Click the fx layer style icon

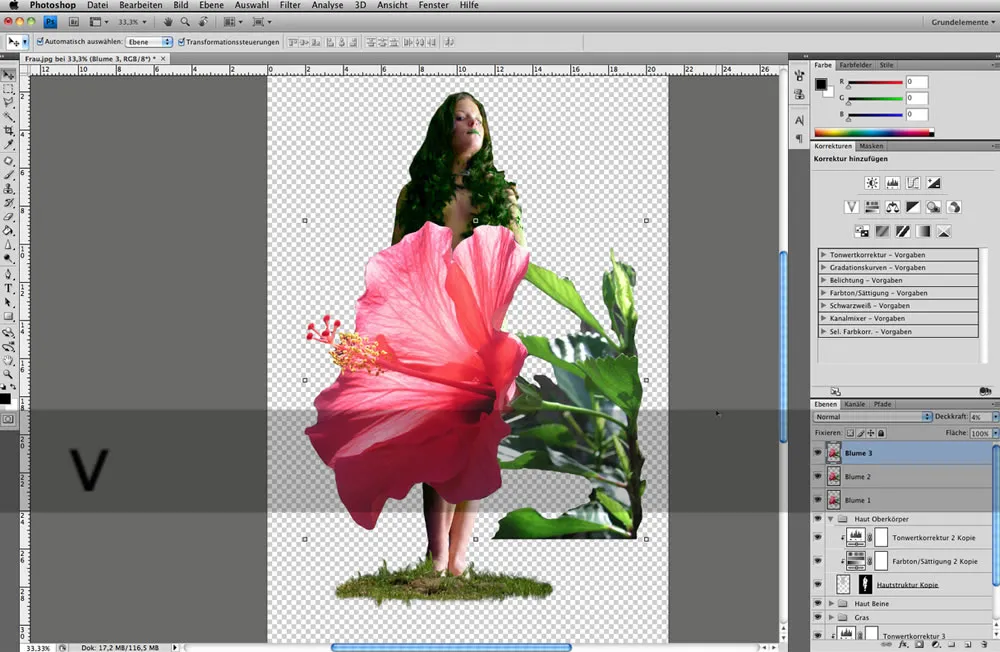pos(903,645)
